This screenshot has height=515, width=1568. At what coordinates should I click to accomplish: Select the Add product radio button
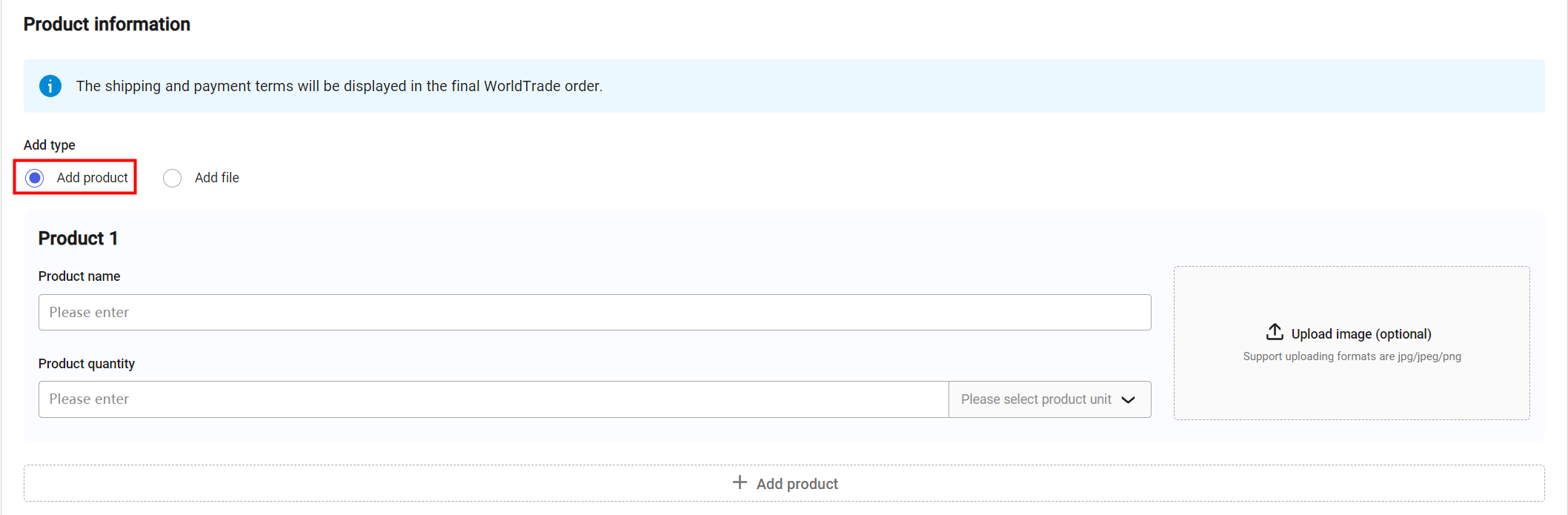(35, 178)
